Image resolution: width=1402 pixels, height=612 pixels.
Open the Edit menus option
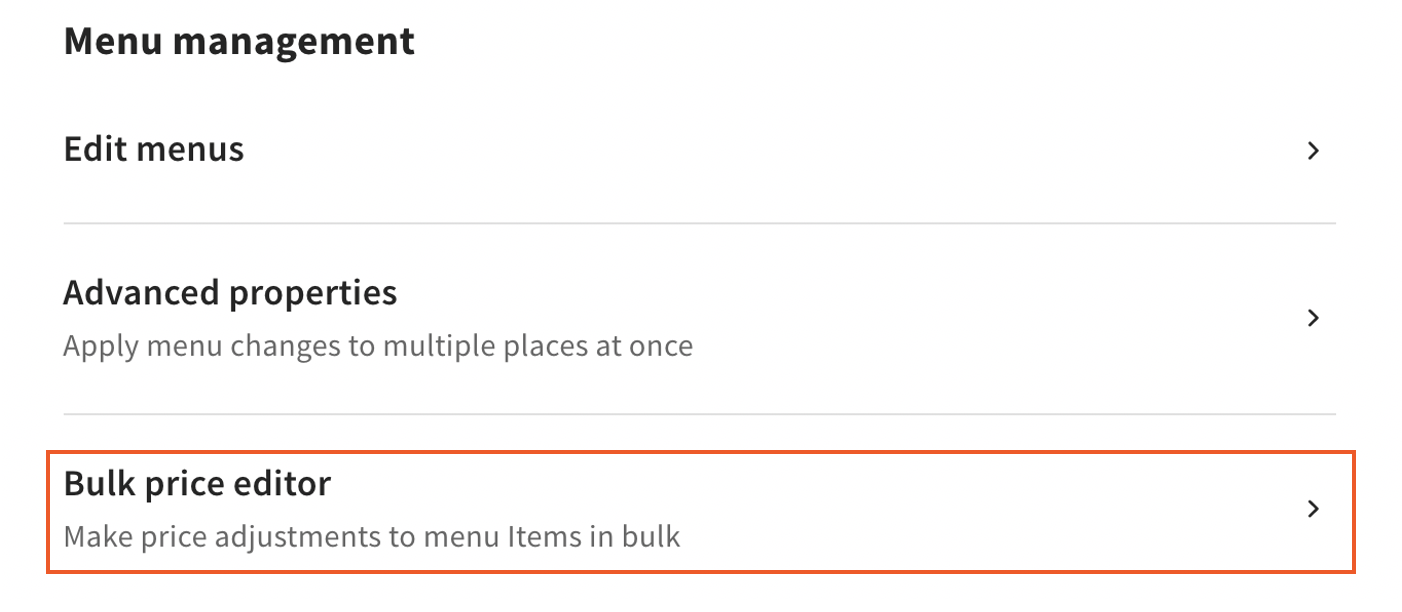153,149
